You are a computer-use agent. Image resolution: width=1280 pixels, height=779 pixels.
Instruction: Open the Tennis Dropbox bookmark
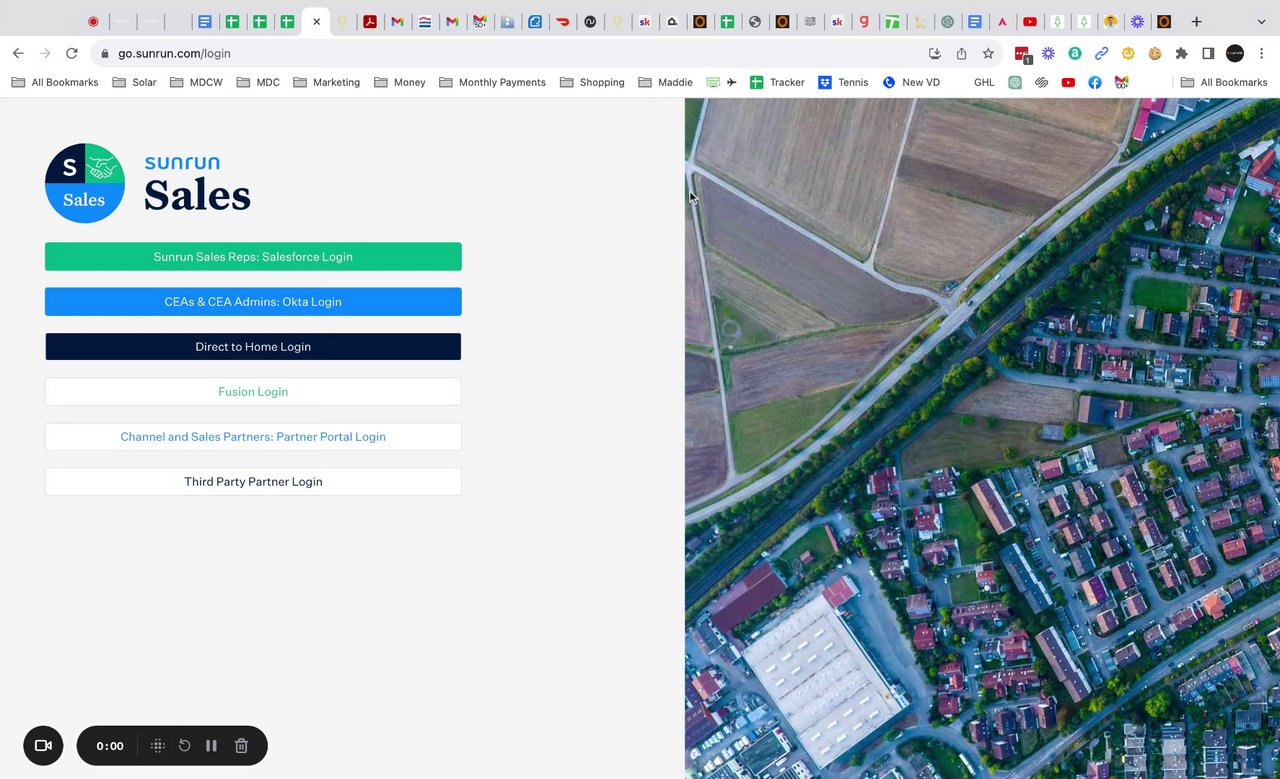(x=843, y=82)
